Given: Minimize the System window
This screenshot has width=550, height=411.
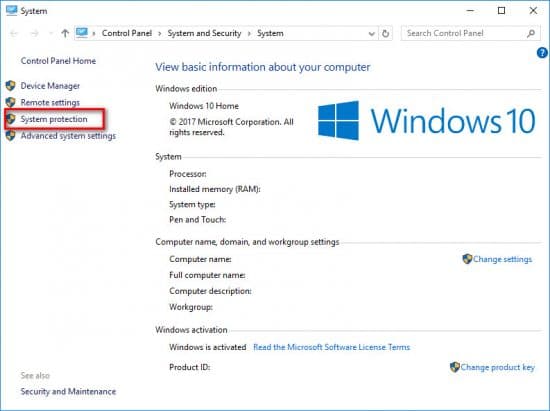Looking at the screenshot, I should pos(470,11).
